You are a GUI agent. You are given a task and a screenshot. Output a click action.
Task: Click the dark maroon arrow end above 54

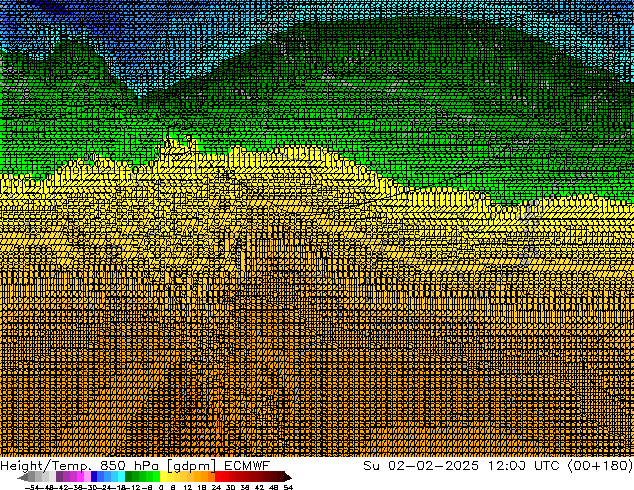[288, 477]
